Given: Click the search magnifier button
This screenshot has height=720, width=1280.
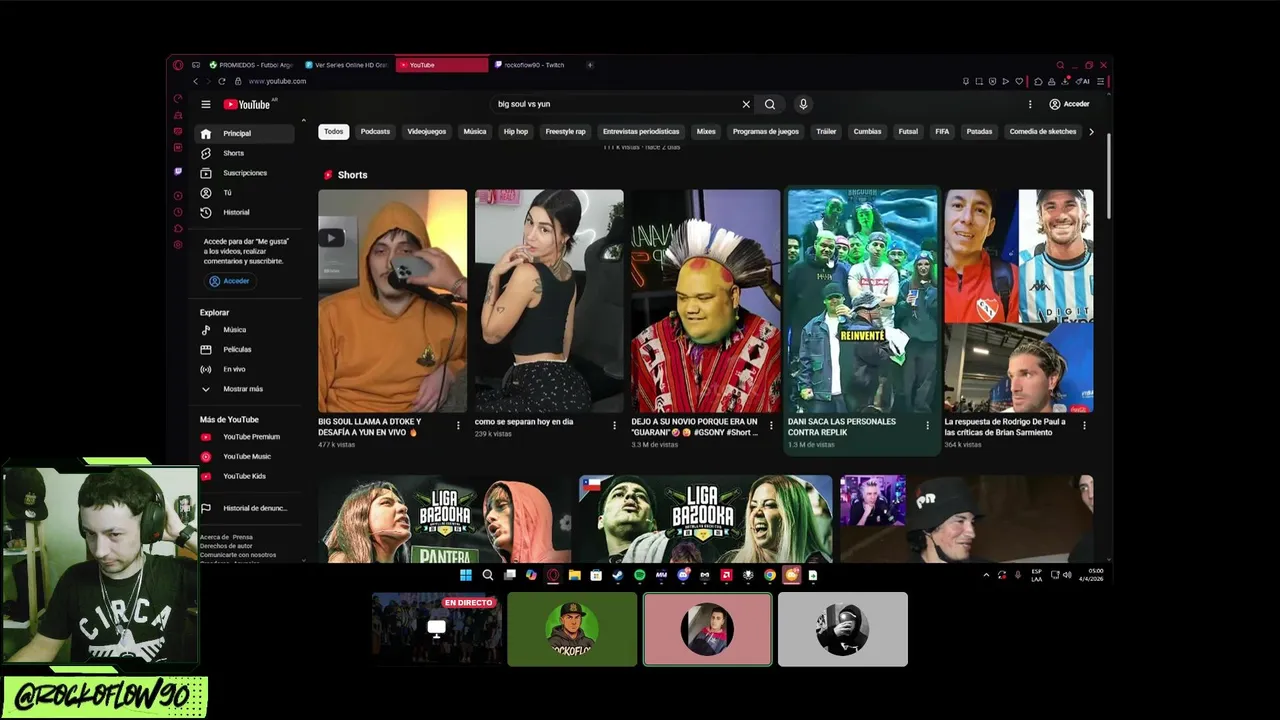Looking at the screenshot, I should pos(770,104).
